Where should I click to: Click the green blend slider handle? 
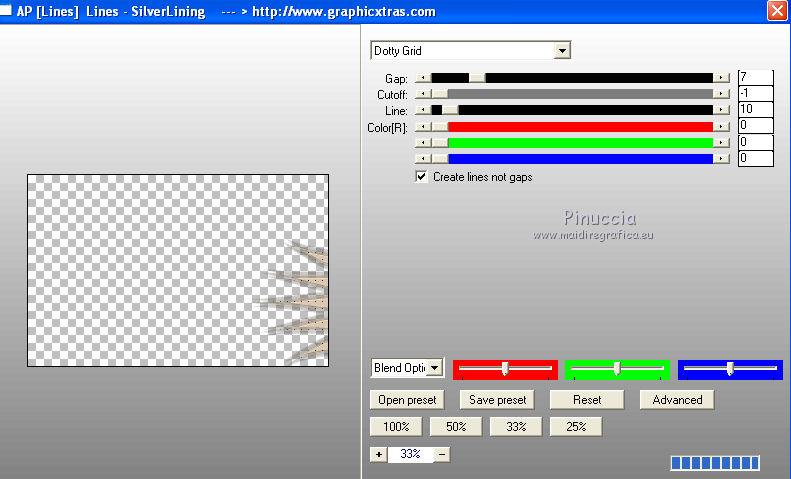click(616, 369)
